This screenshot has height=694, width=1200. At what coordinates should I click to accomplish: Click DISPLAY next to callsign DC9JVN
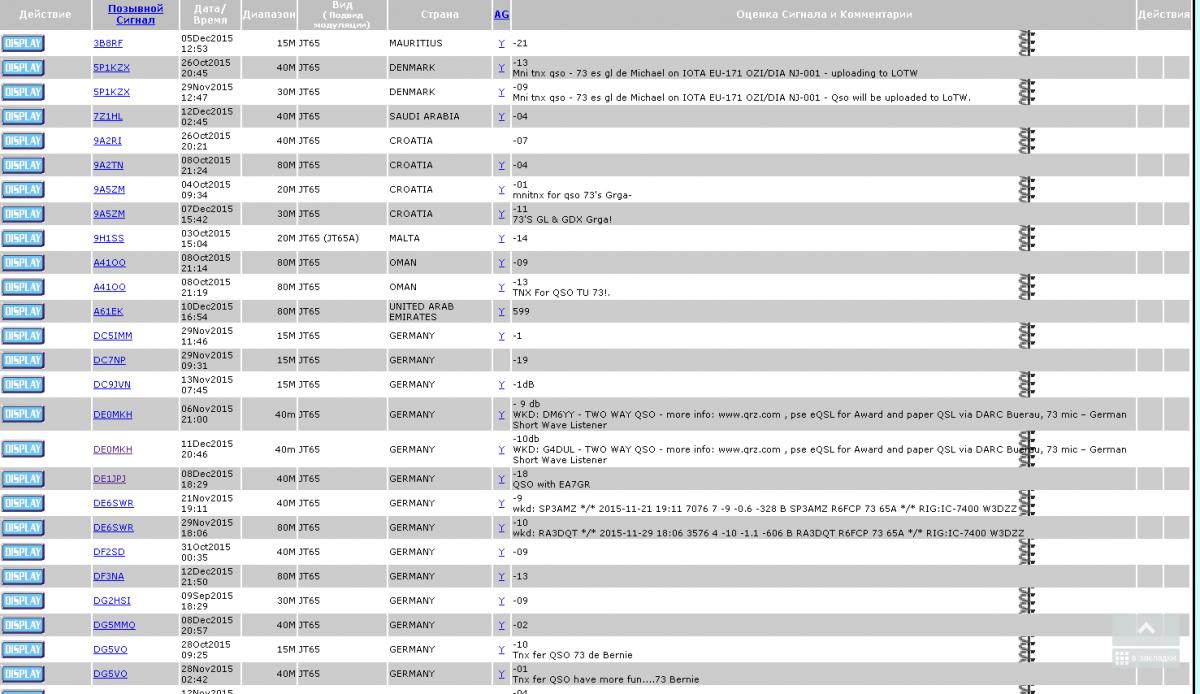pyautogui.click(x=23, y=385)
